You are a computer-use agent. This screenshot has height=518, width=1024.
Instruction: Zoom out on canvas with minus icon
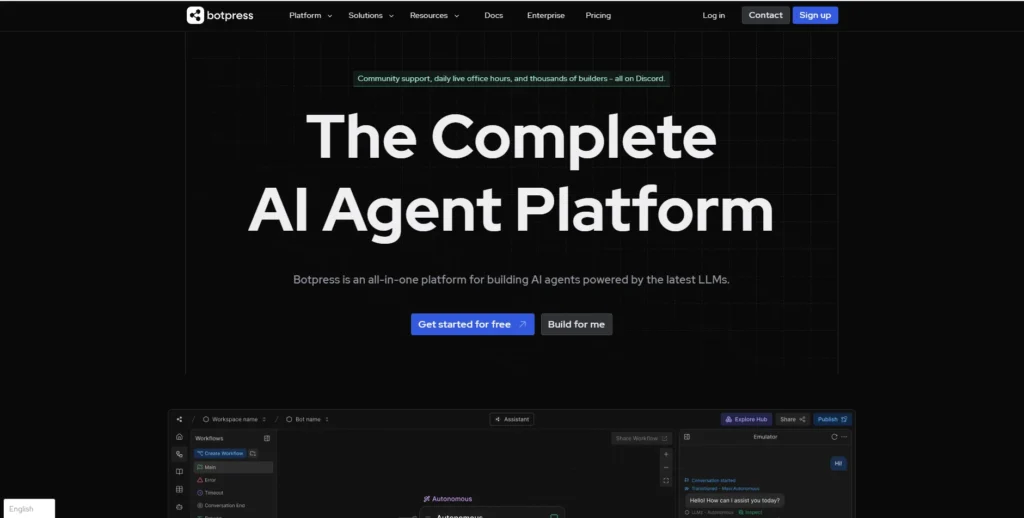[666, 467]
